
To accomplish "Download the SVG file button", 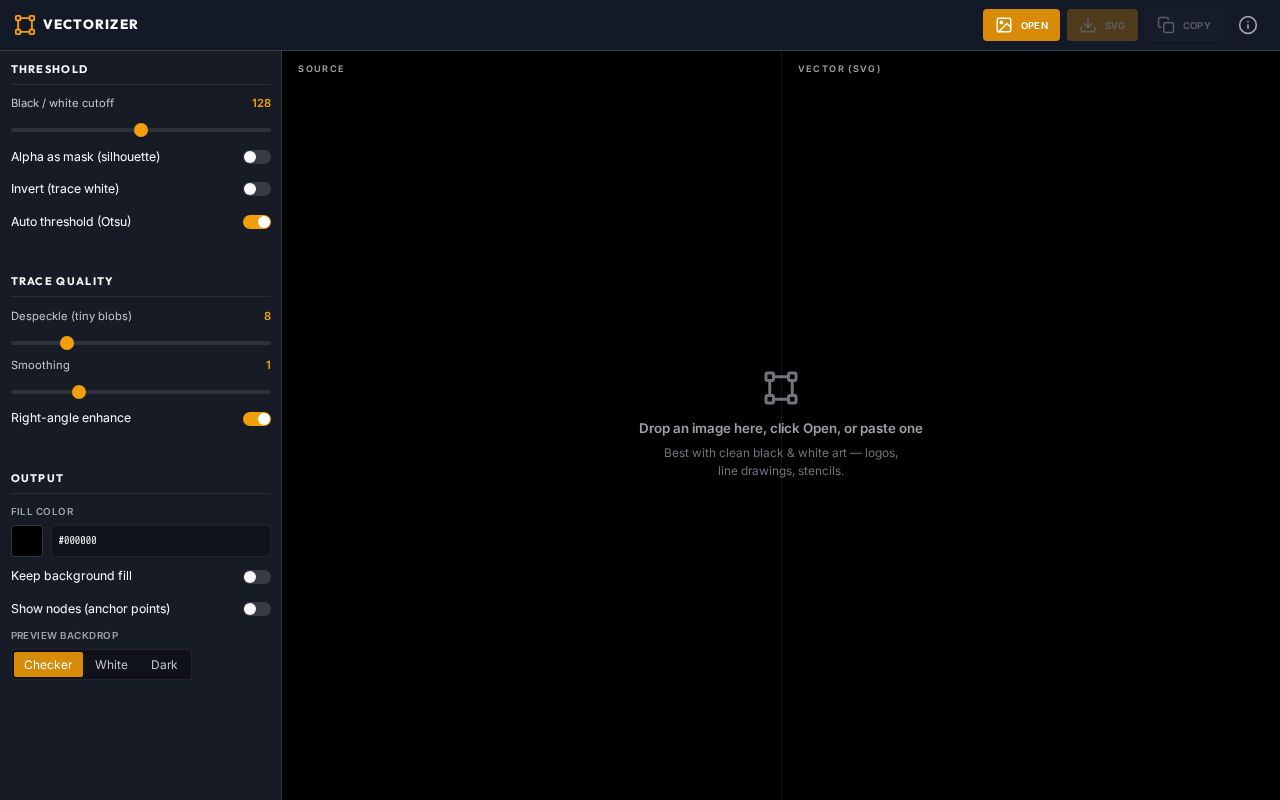I will 1102,25.
